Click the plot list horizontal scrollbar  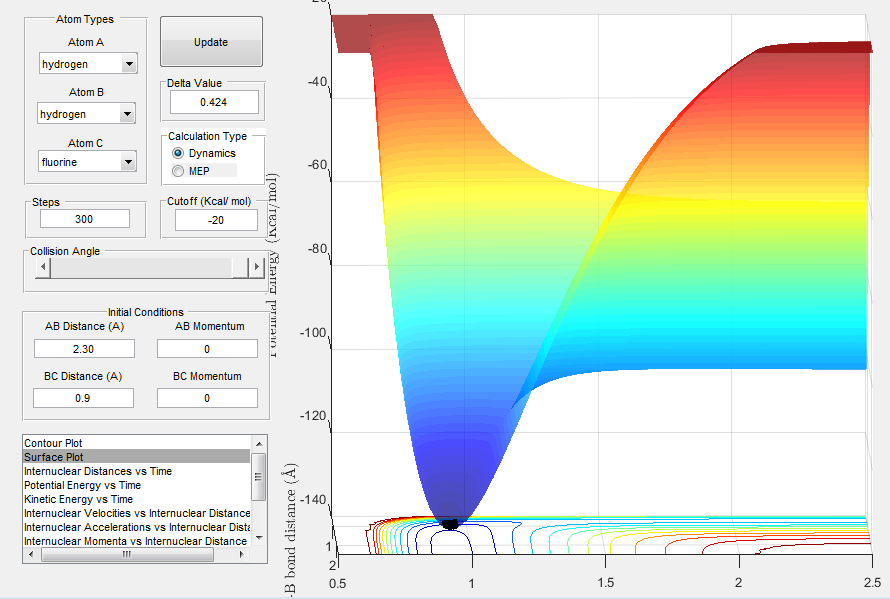(x=127, y=553)
